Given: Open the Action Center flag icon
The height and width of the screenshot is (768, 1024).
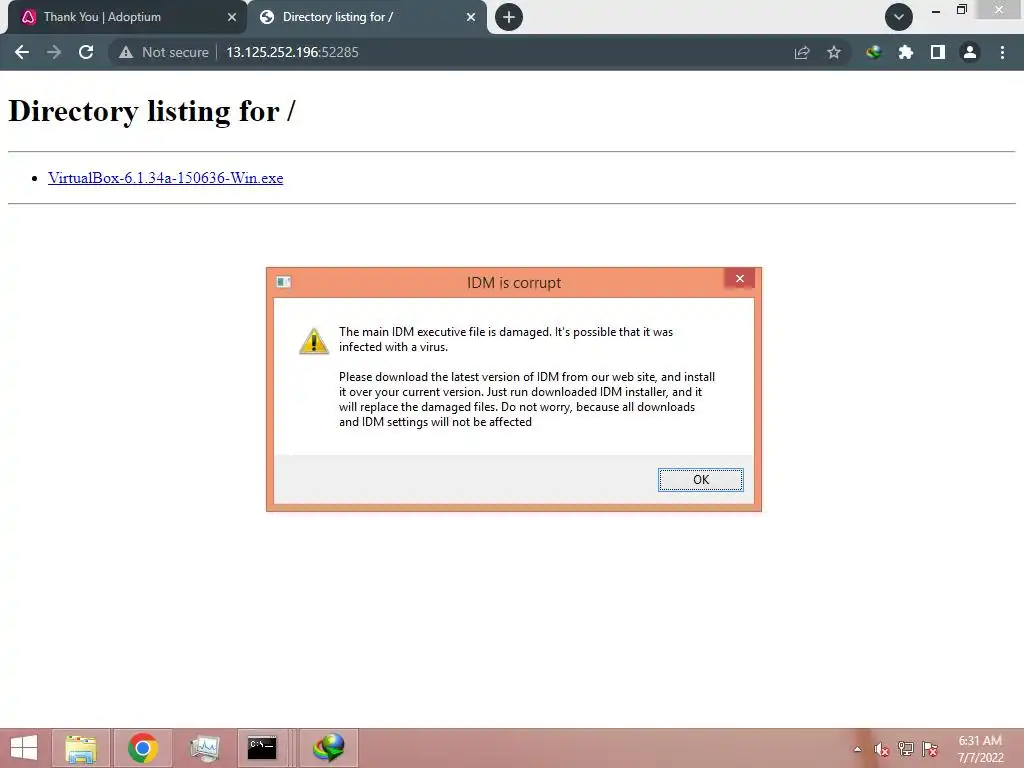Looking at the screenshot, I should (930, 749).
